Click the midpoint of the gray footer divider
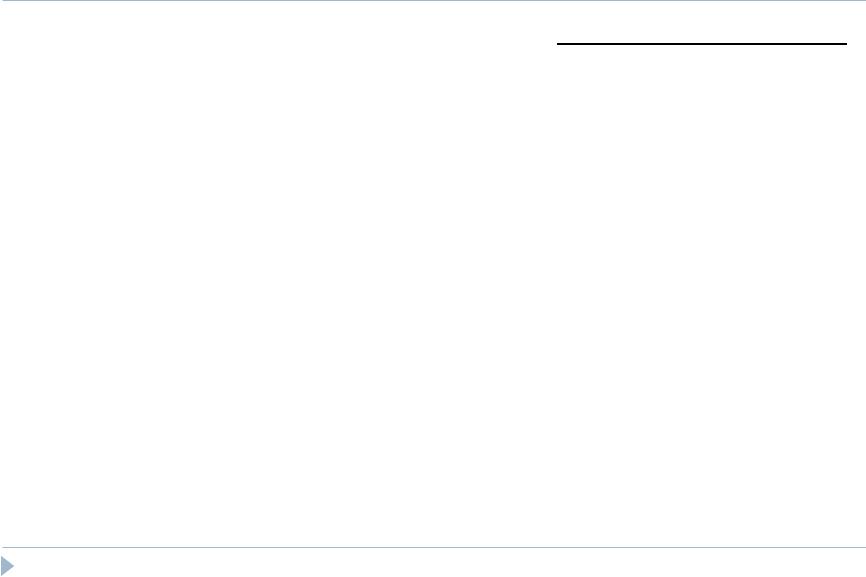Viewport: 866px width, 577px height. point(434,547)
